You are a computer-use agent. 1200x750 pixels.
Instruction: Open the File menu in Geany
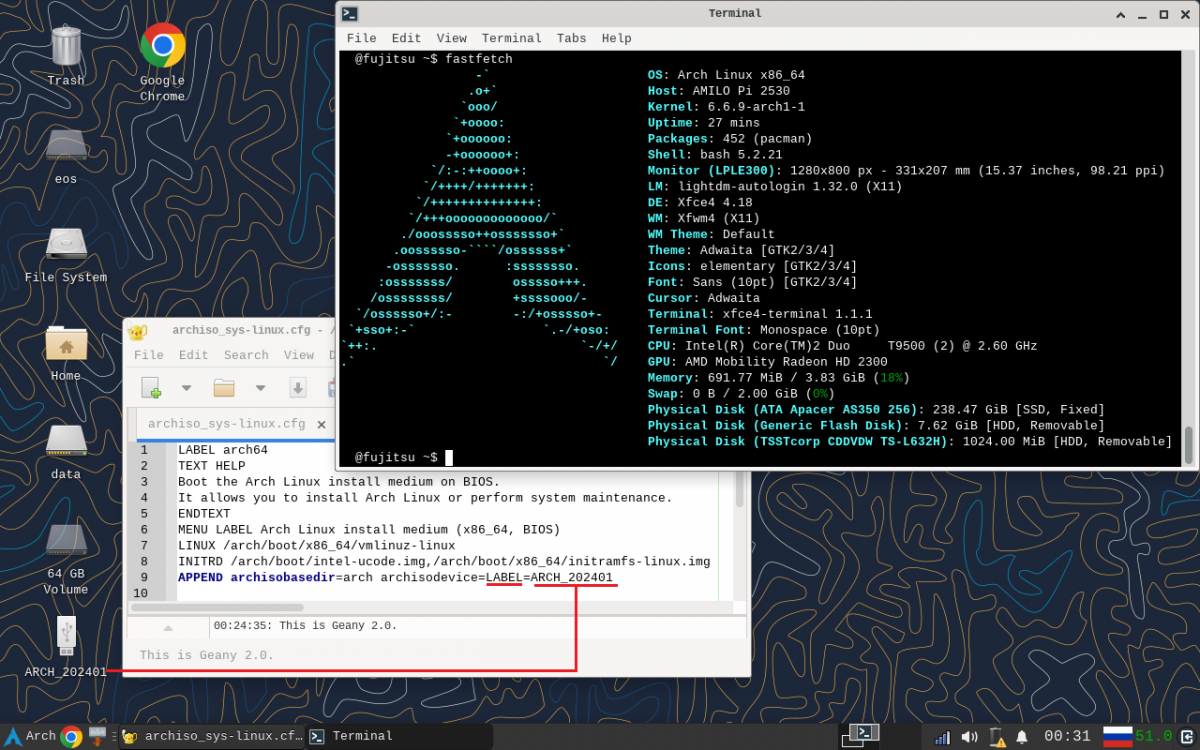148,355
